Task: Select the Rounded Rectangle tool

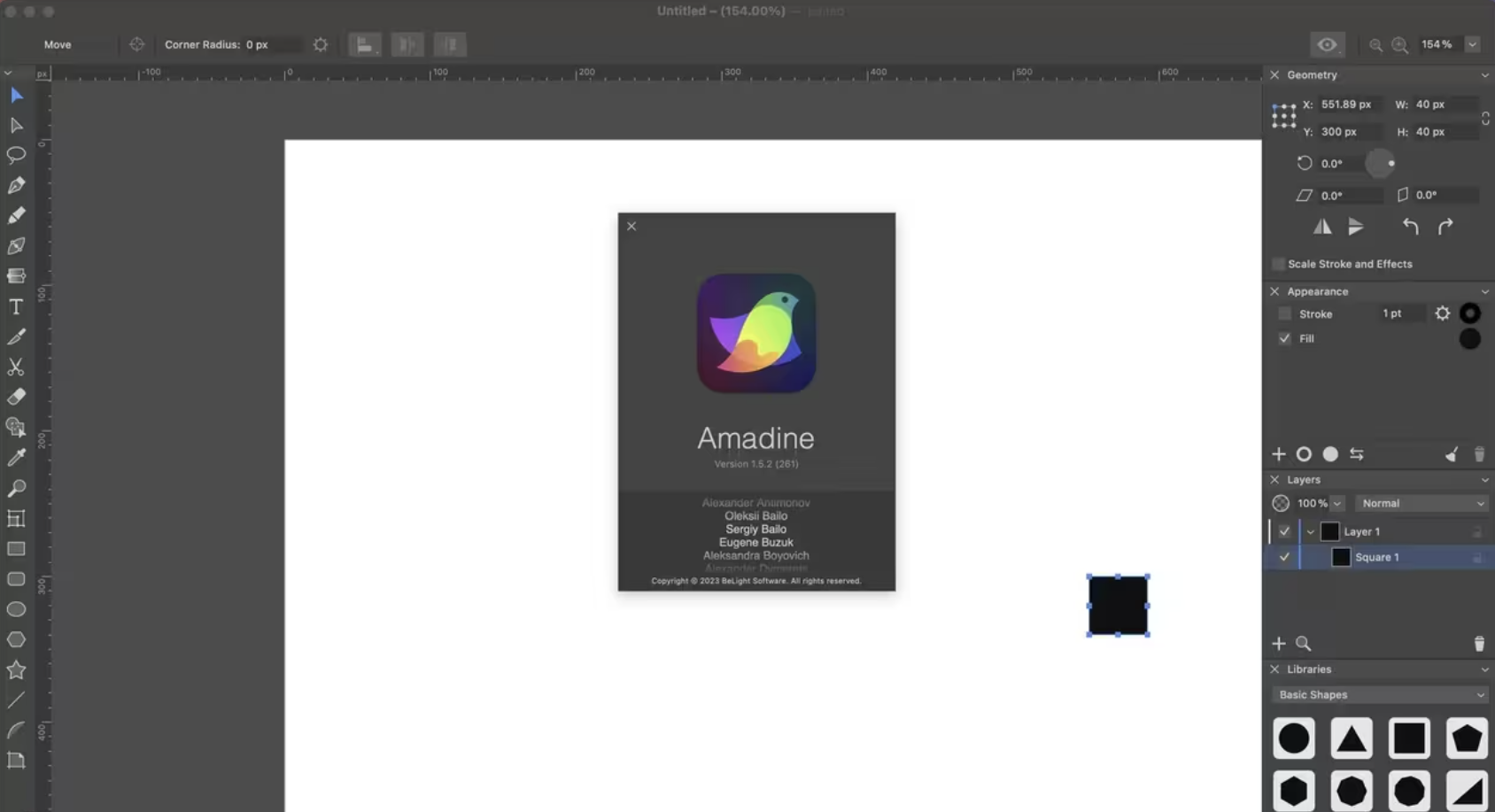Action: pyautogui.click(x=16, y=579)
